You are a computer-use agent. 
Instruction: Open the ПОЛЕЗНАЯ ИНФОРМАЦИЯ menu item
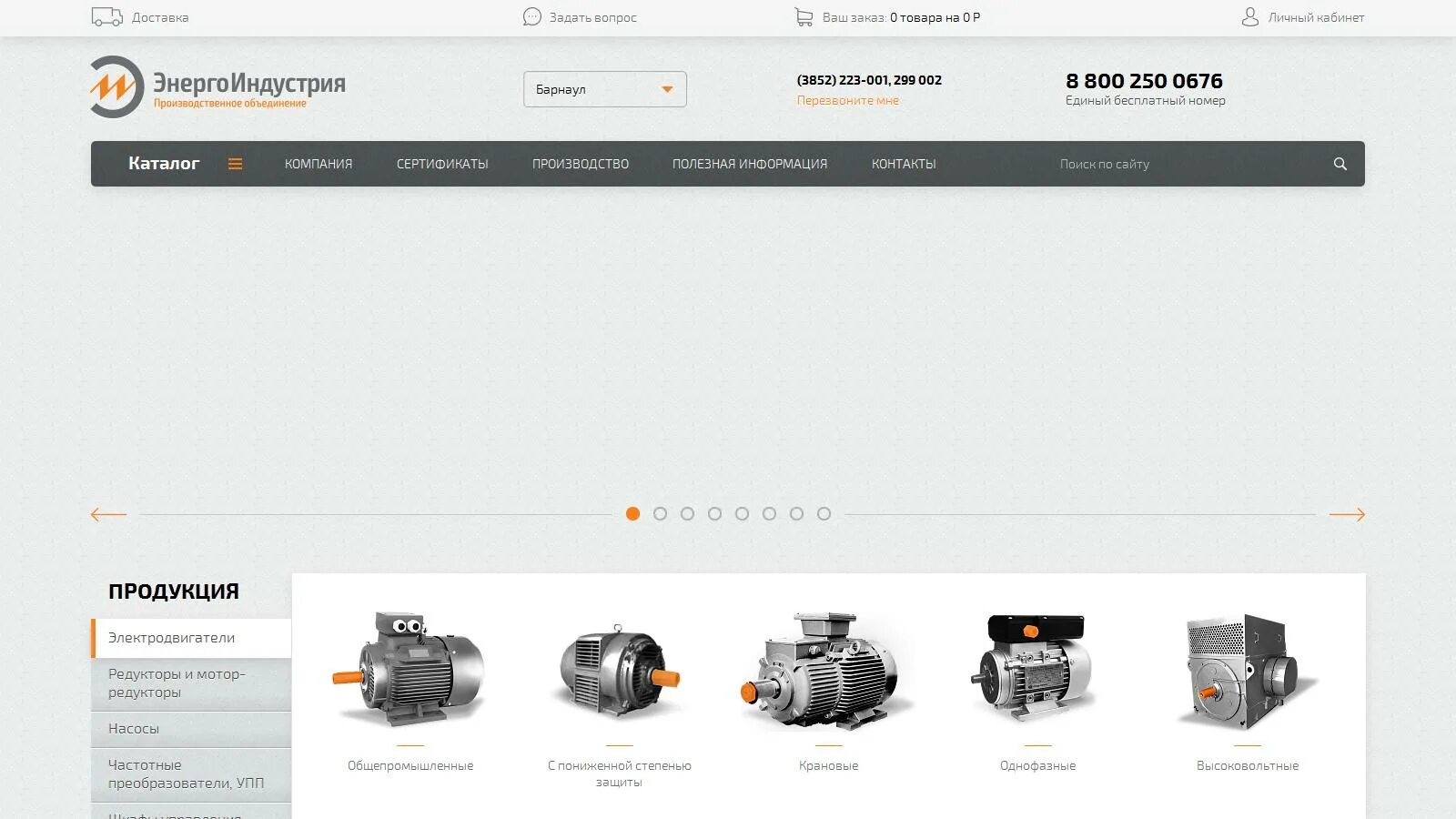coord(750,164)
